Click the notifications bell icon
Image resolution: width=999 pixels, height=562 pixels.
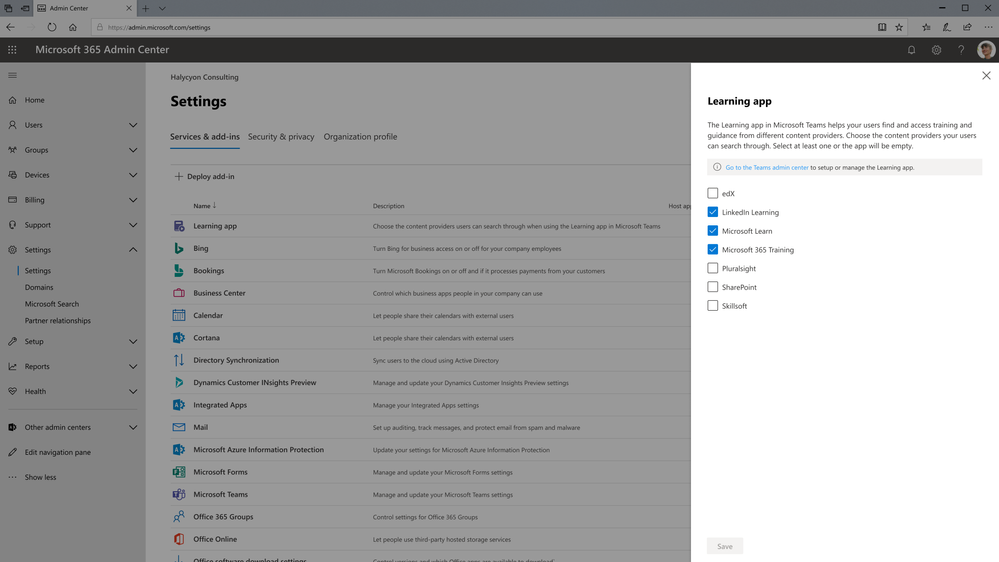click(912, 50)
